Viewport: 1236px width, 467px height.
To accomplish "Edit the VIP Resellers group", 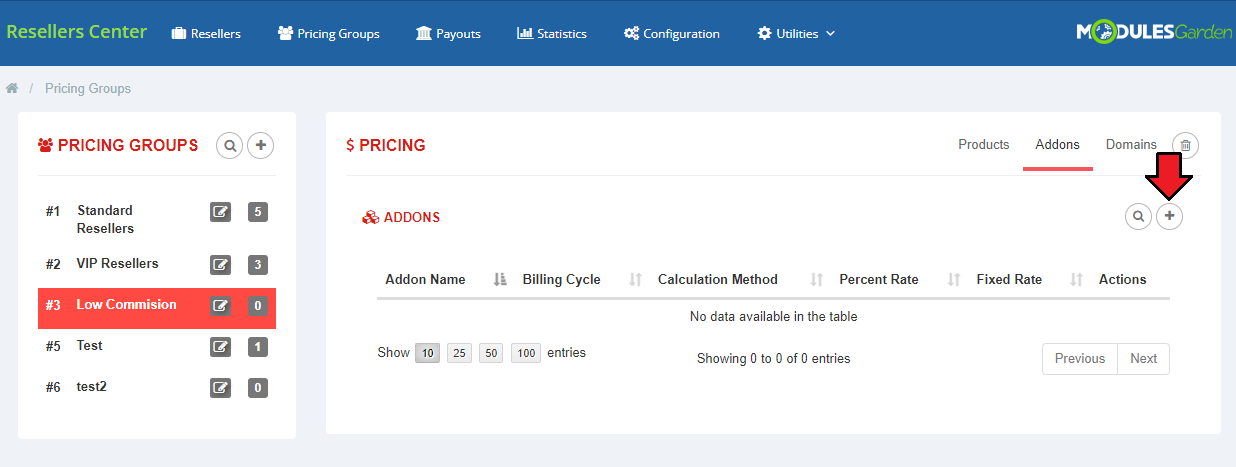I will pos(221,265).
